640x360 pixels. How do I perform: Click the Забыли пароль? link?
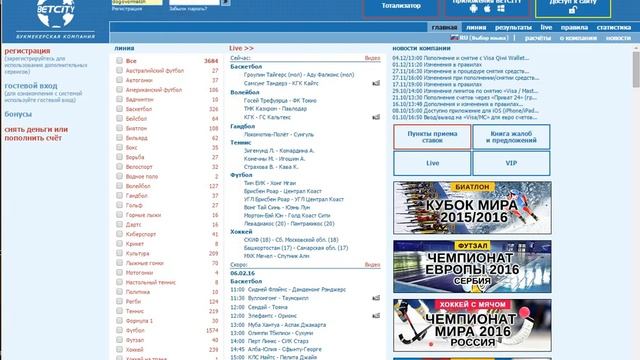coord(188,8)
